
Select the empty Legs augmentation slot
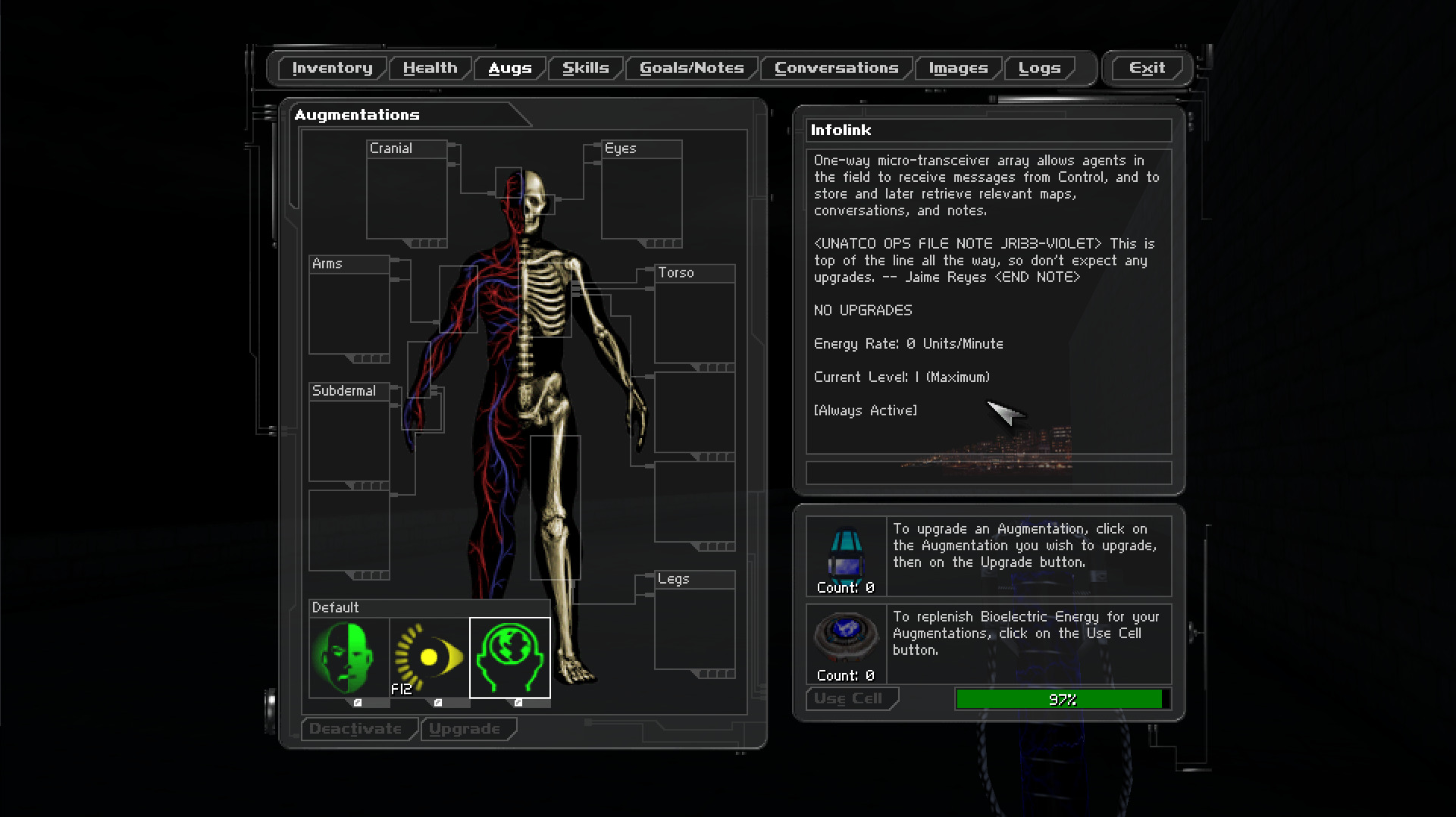(x=694, y=629)
